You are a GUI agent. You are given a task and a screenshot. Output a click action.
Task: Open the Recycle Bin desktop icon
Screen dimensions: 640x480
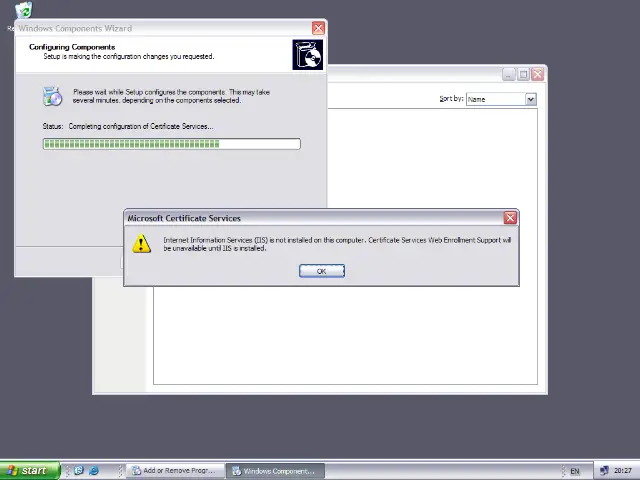[x=23, y=11]
